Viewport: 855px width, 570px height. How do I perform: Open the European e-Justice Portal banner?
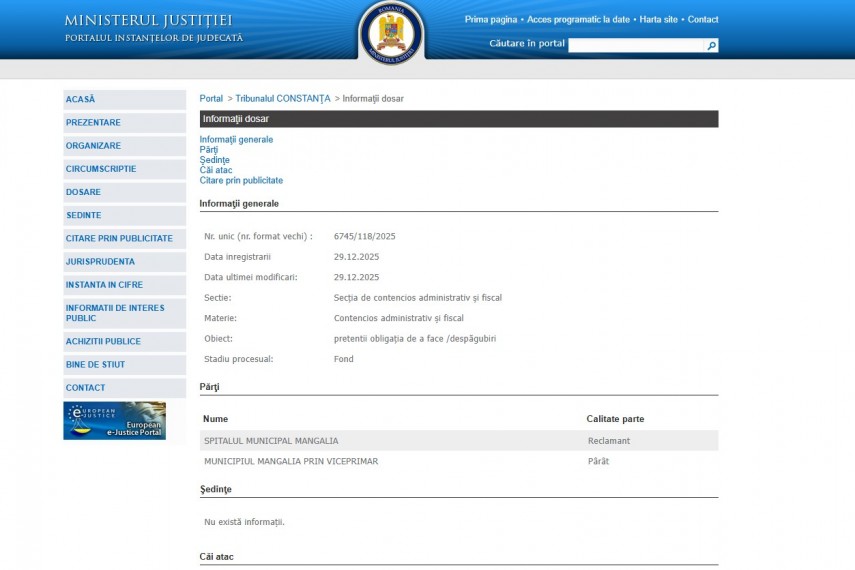(114, 421)
